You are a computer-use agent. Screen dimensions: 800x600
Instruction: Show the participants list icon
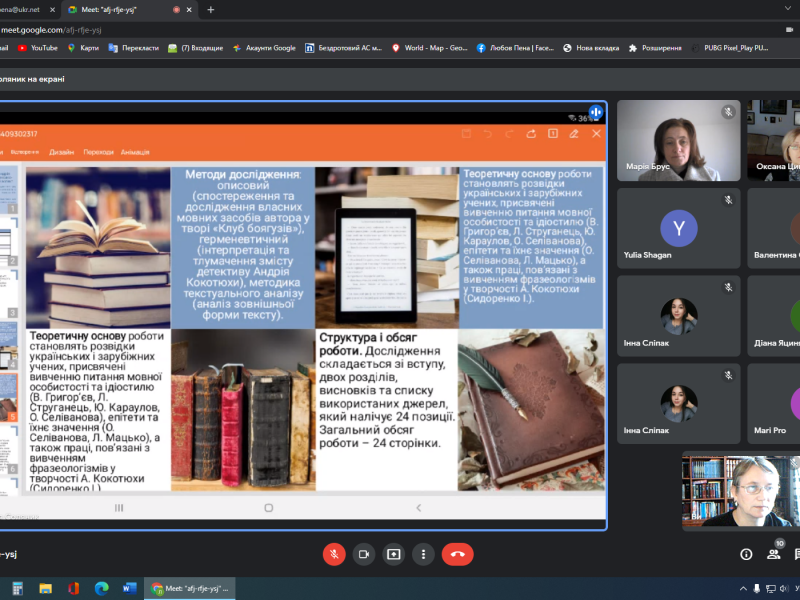[773, 554]
